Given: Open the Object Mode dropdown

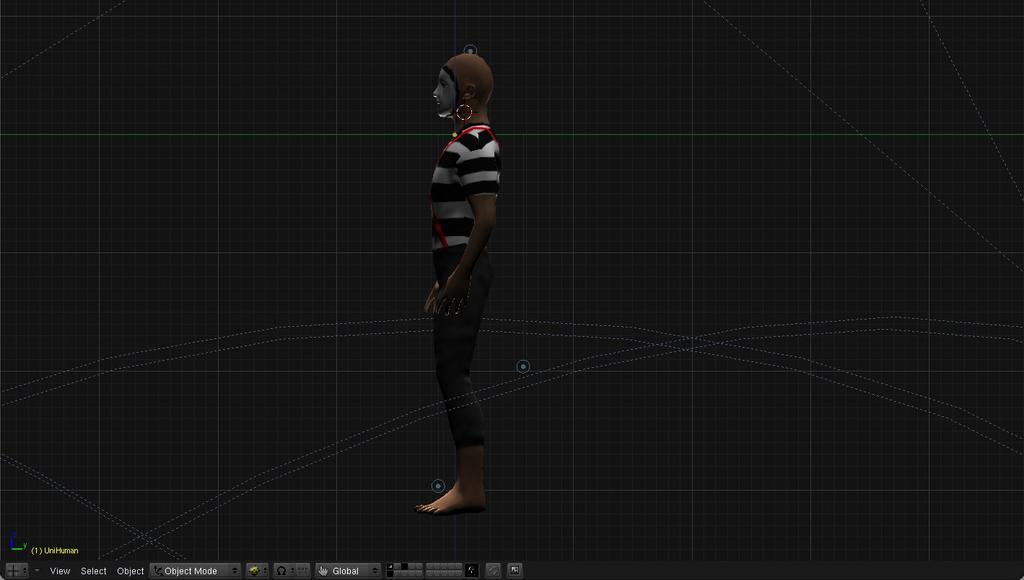Looking at the screenshot, I should point(195,571).
